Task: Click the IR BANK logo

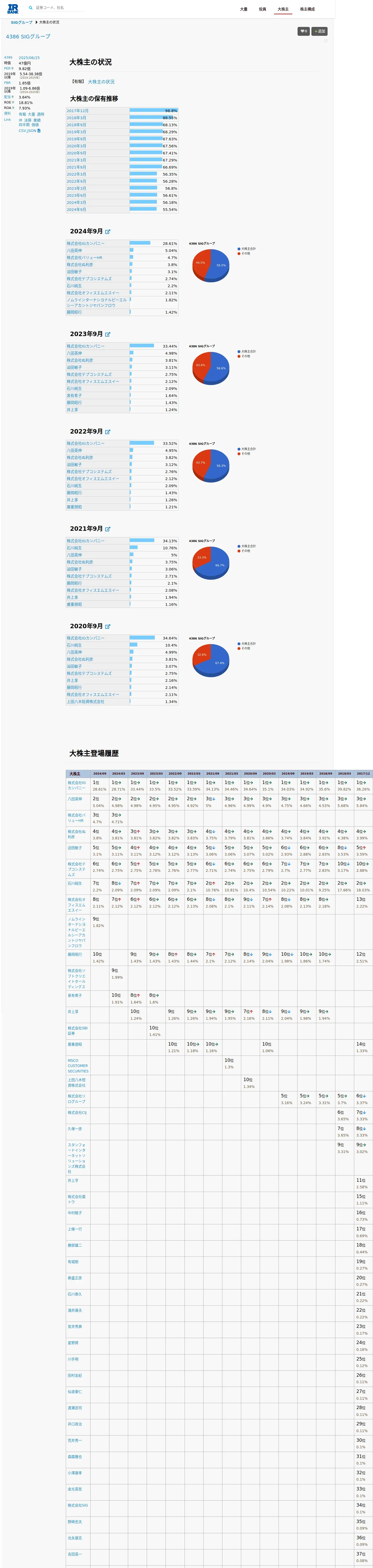Action: coord(13,9)
